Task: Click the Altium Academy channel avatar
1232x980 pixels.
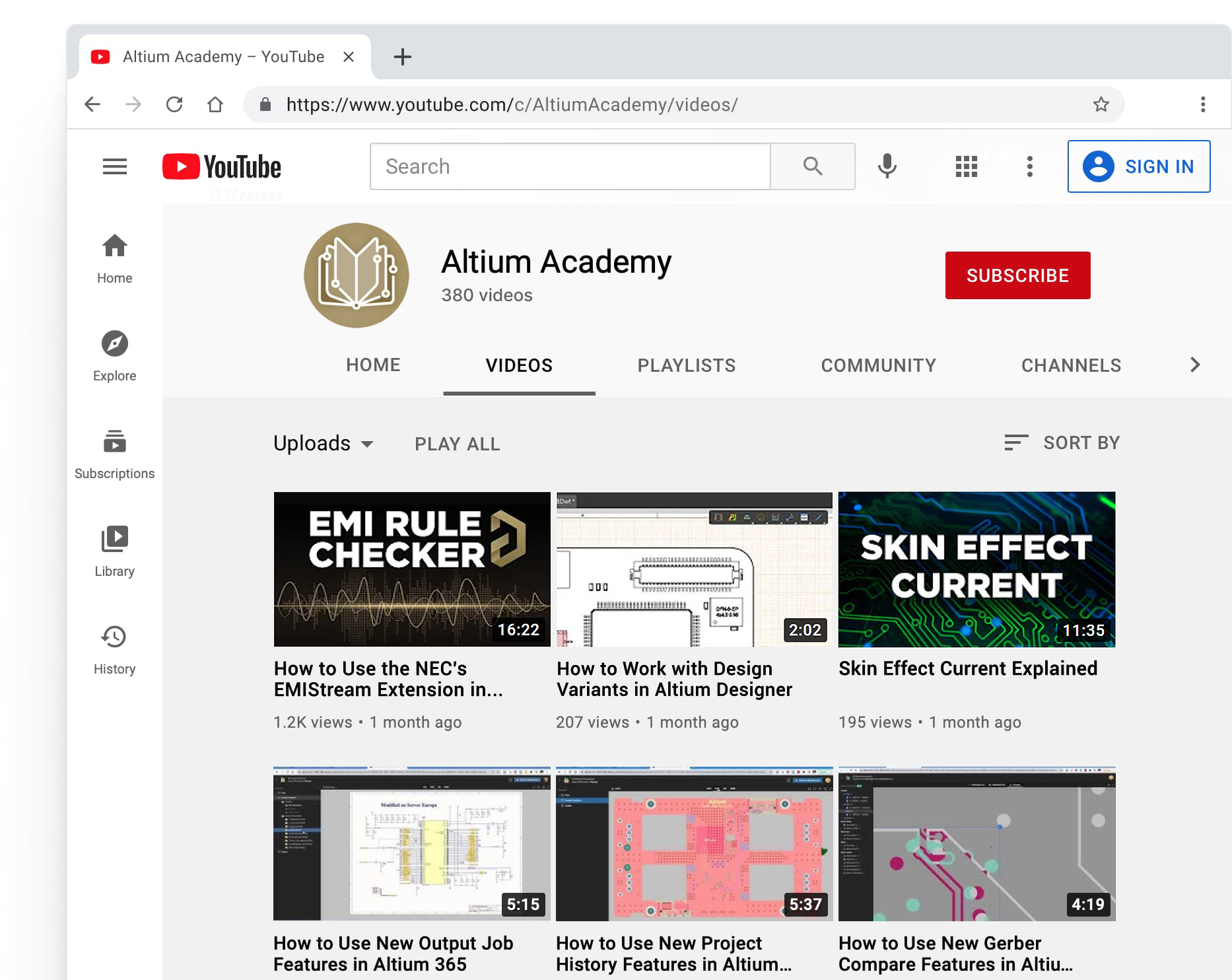Action: [357, 275]
